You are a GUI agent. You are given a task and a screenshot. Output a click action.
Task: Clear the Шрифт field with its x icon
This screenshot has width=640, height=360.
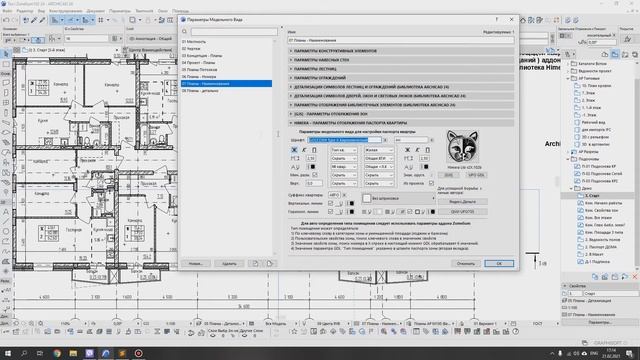pyautogui.click(x=384, y=140)
